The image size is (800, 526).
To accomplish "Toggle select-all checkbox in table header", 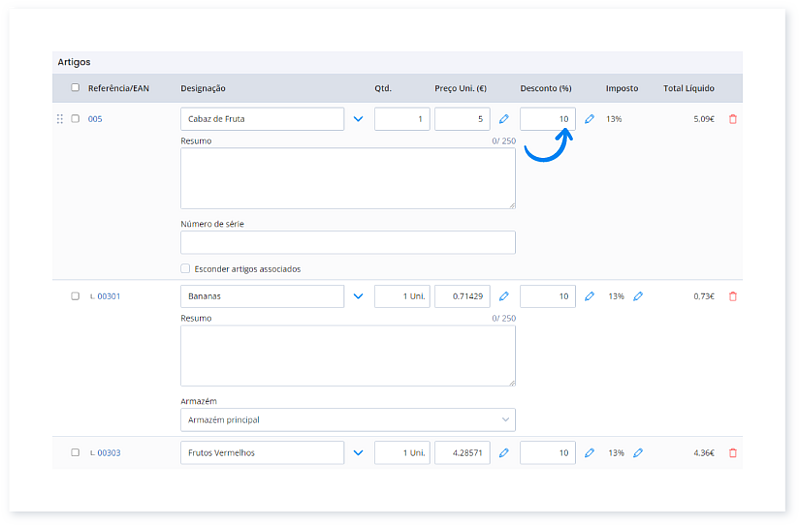I will (75, 88).
